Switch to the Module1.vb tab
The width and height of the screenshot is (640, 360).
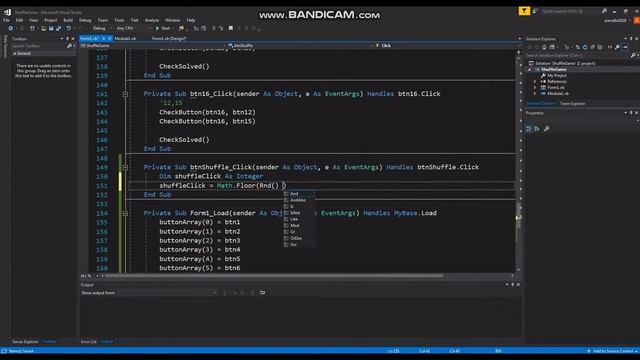tap(125, 38)
